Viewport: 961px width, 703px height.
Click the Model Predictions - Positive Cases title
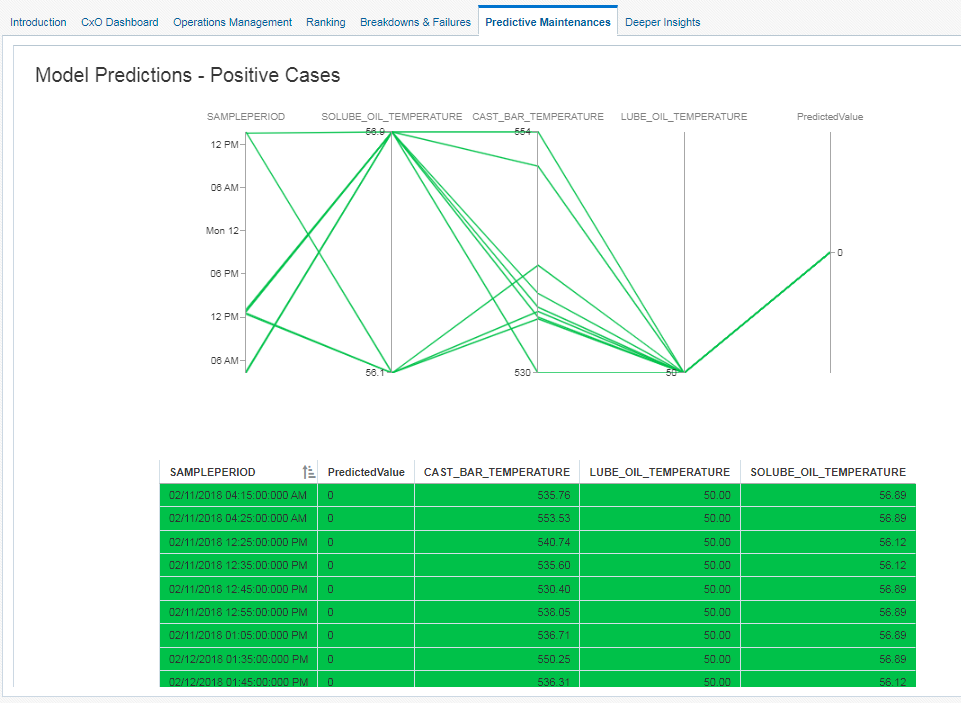coord(185,75)
